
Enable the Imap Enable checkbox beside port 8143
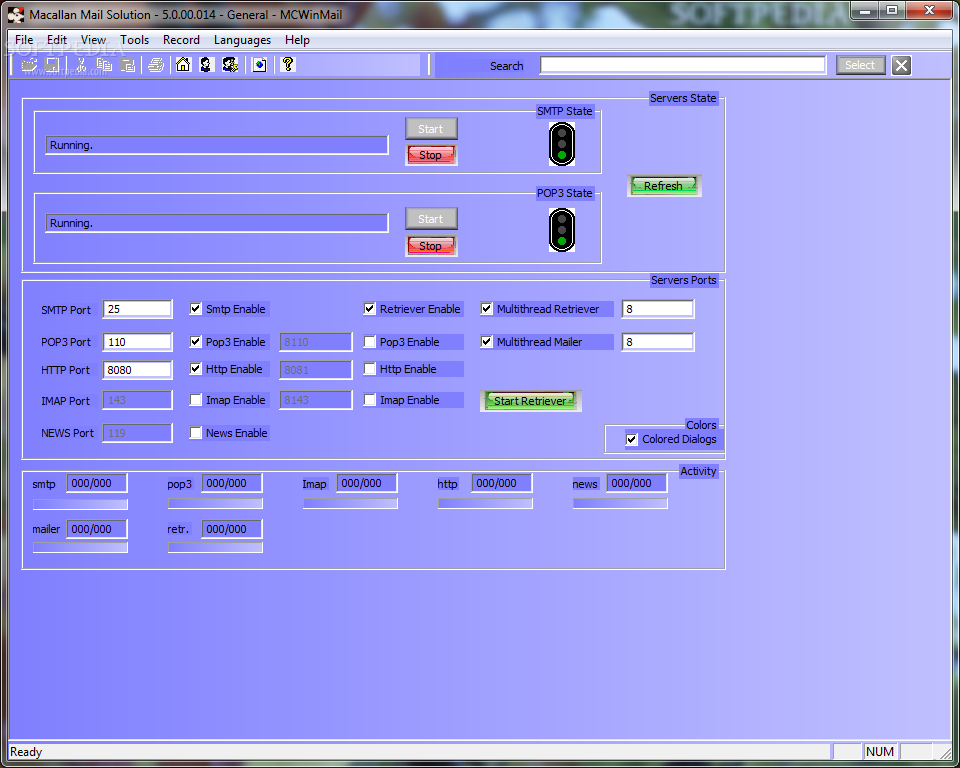pyautogui.click(x=370, y=400)
